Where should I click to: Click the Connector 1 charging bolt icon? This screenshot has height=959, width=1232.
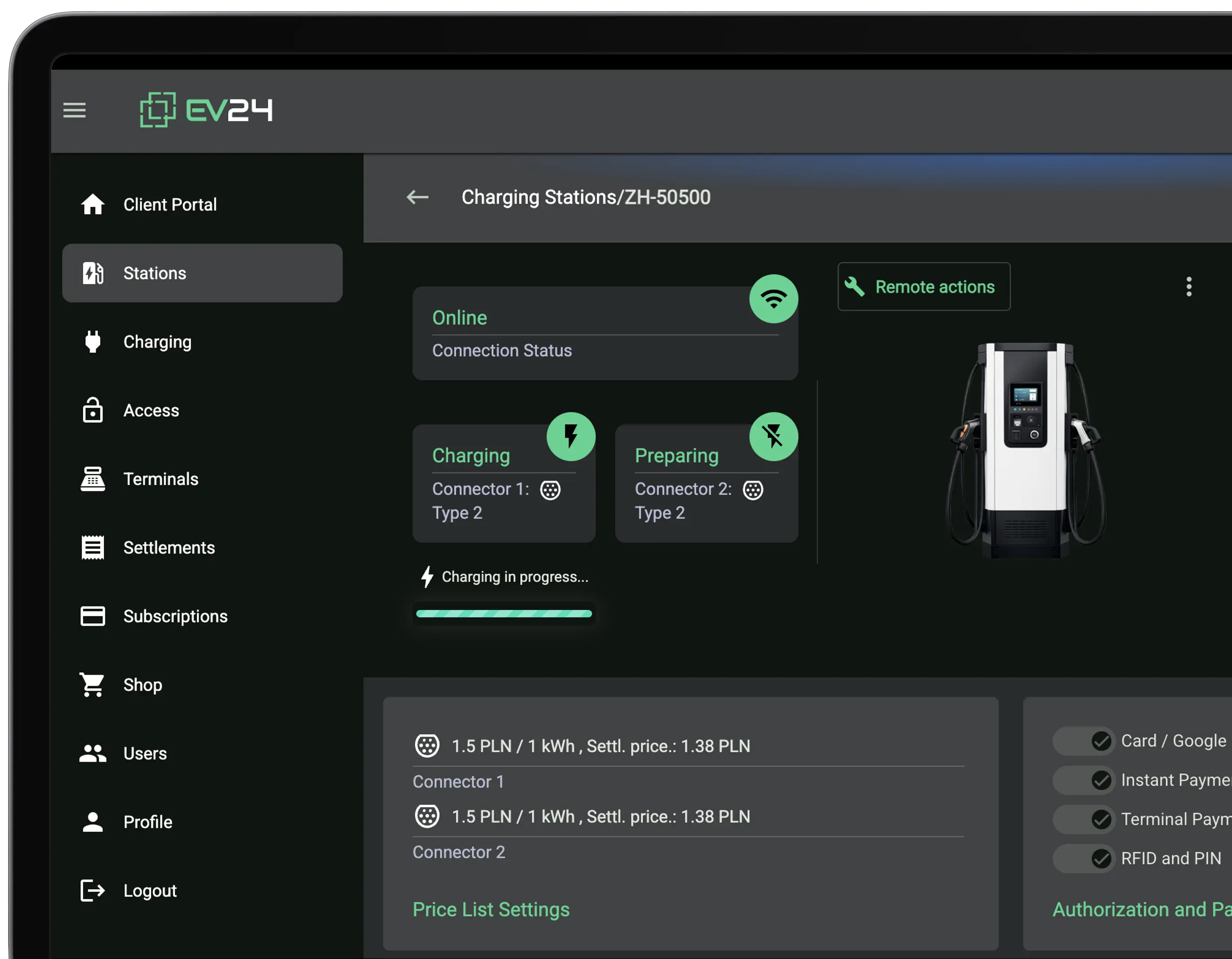[x=571, y=436]
